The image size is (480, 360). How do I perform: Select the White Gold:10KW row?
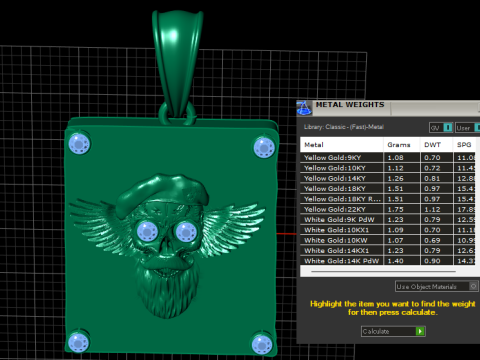pyautogui.click(x=388, y=240)
